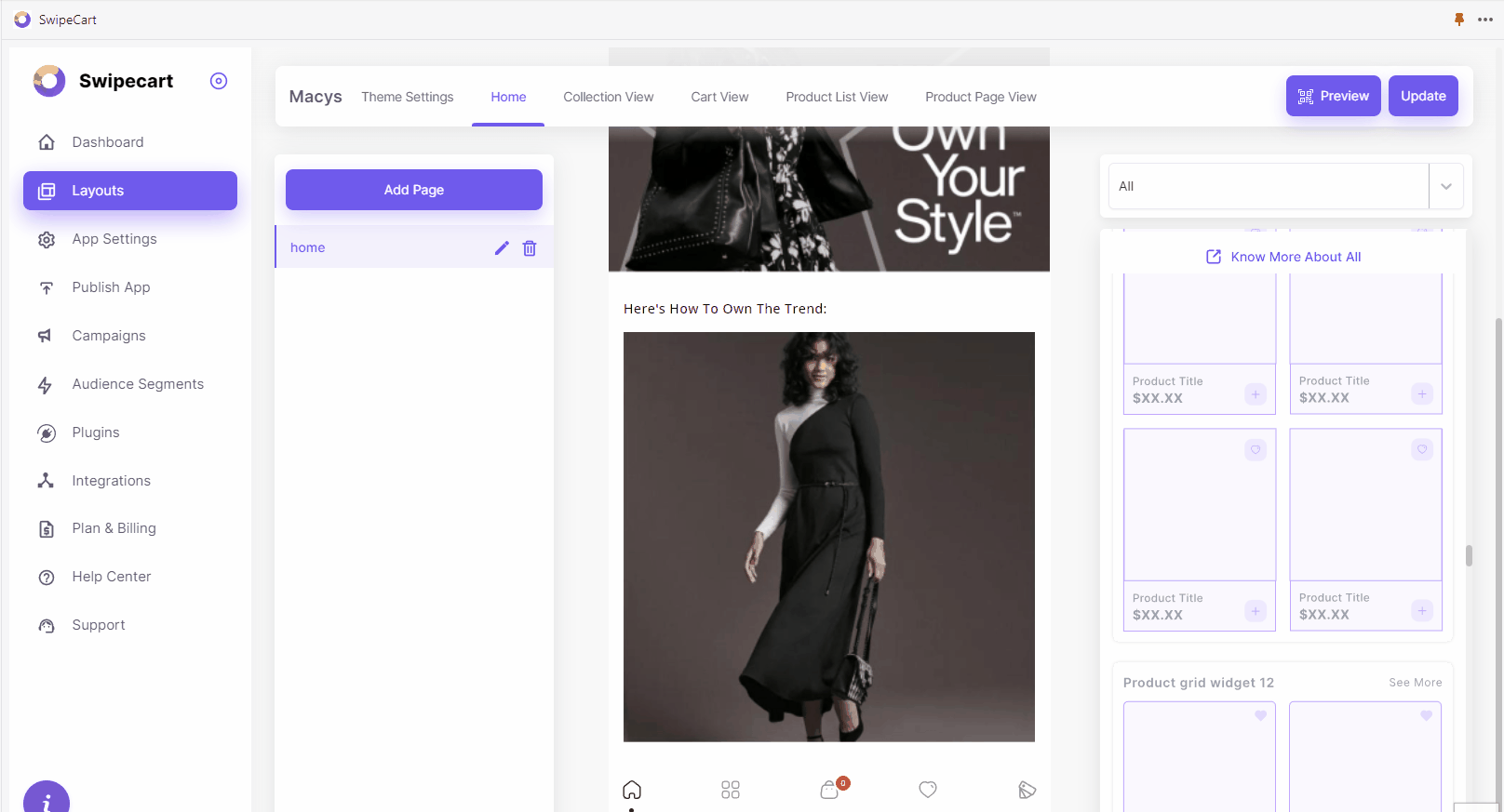The image size is (1504, 812).
Task: Switch to Product List View tab
Action: [837, 97]
